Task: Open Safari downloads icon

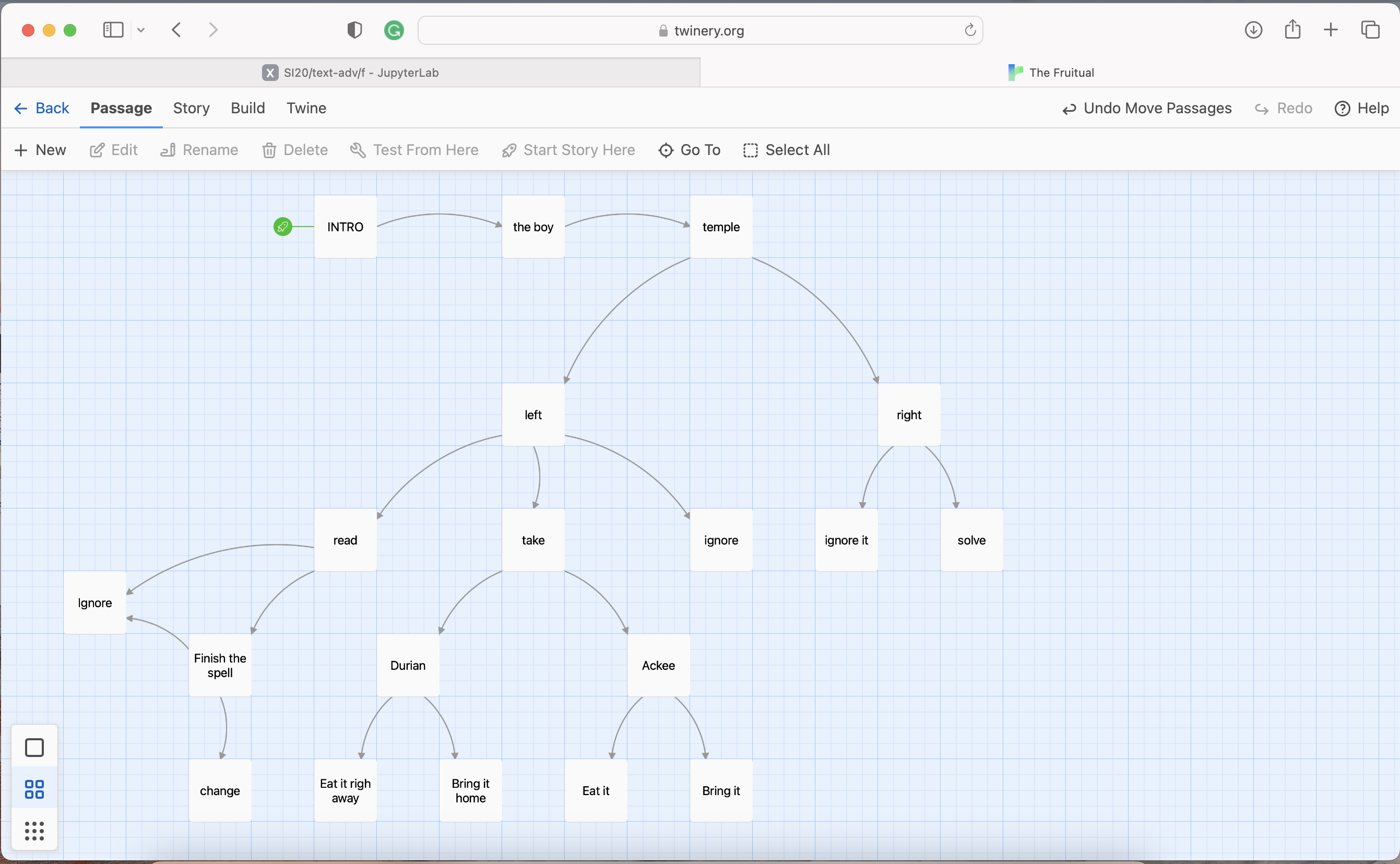Action: [1253, 30]
